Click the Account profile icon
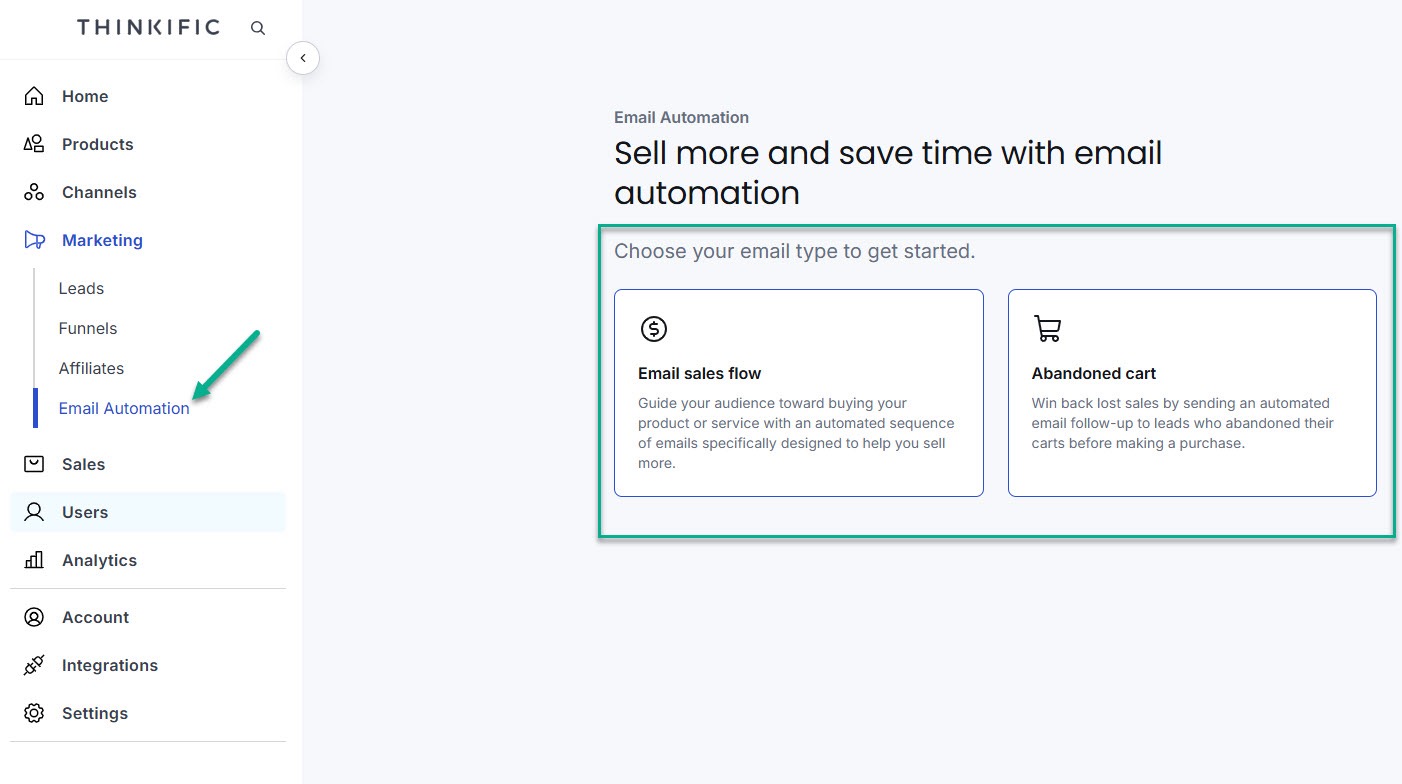The width and height of the screenshot is (1402, 784). pos(34,617)
